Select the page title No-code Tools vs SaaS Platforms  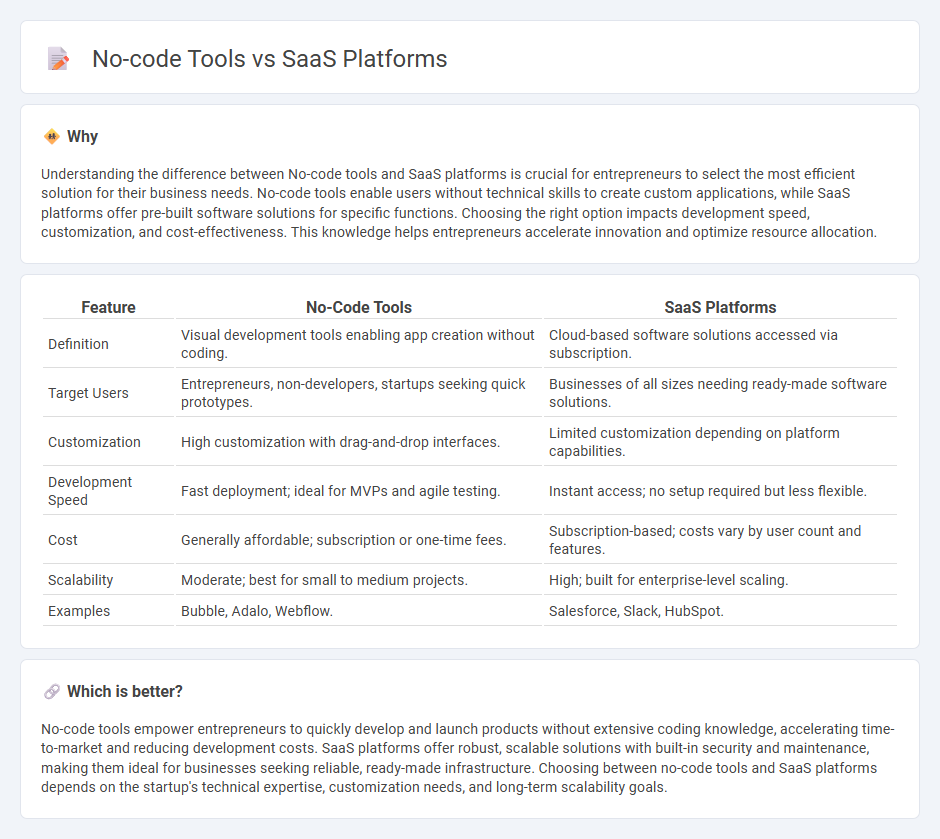click(270, 59)
